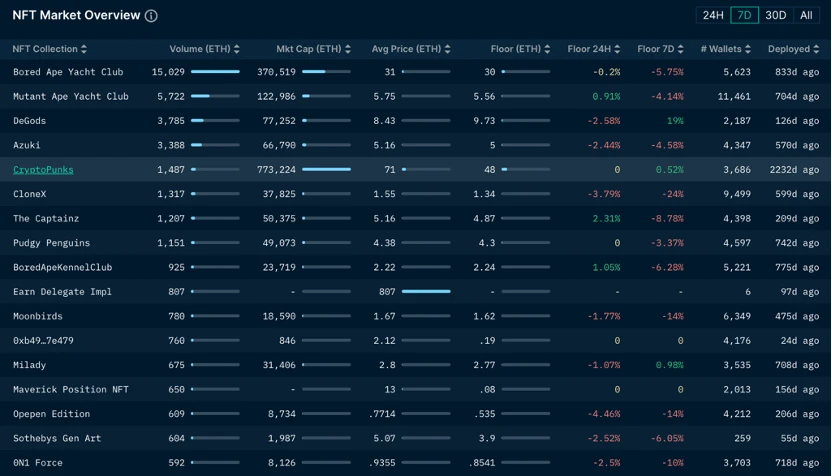Click BoredApeKennelClub Floor 24H value 1.05%
Image resolution: width=832 pixels, height=476 pixels.
(x=606, y=267)
